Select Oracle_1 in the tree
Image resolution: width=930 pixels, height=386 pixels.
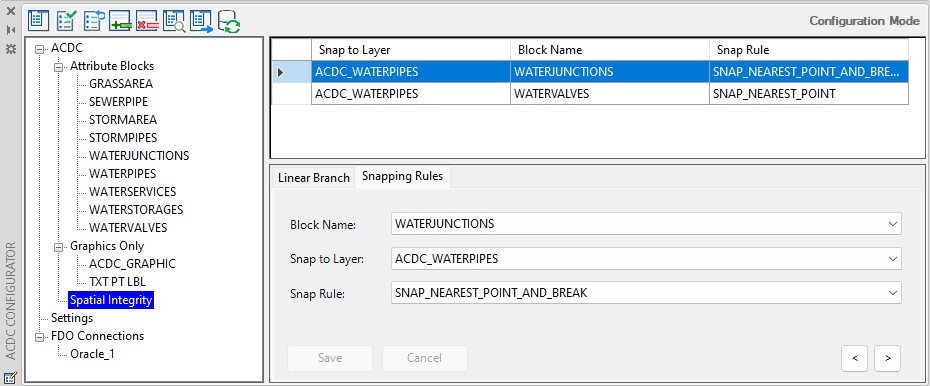92,354
